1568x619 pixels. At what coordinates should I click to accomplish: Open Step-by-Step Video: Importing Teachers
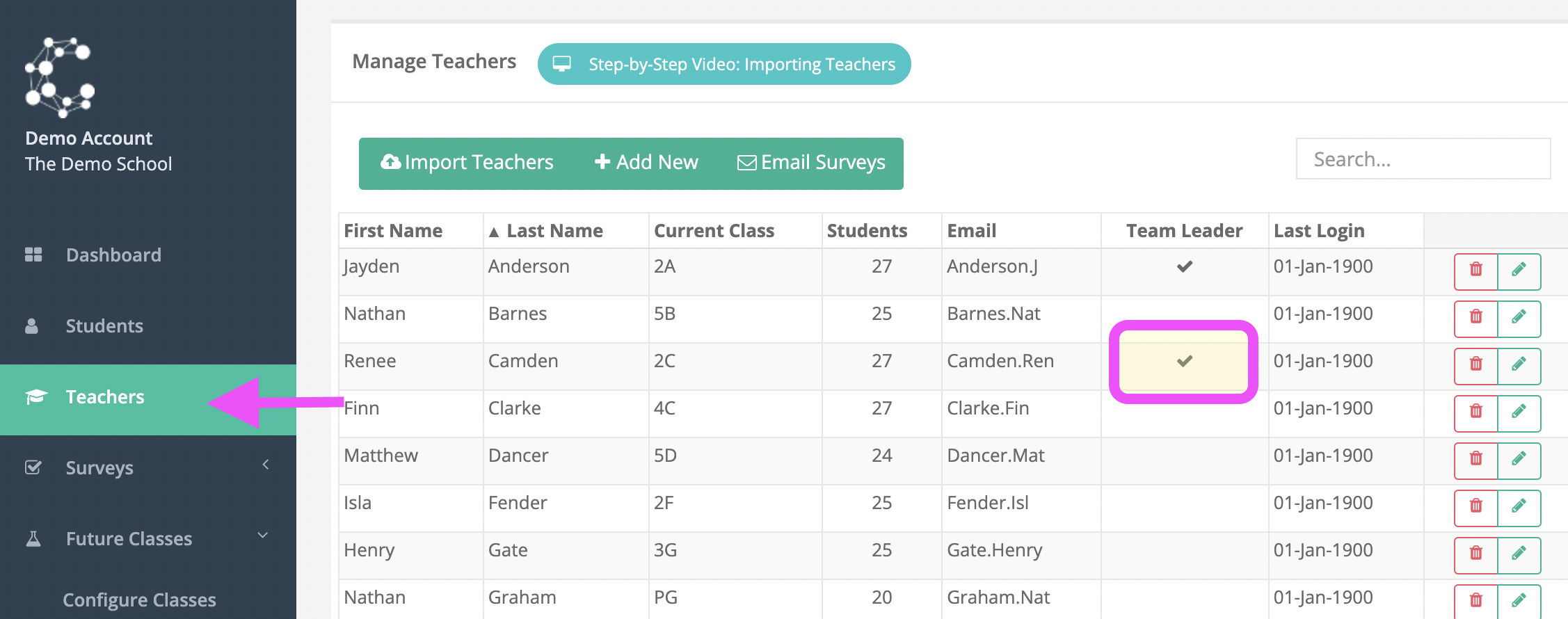point(724,64)
